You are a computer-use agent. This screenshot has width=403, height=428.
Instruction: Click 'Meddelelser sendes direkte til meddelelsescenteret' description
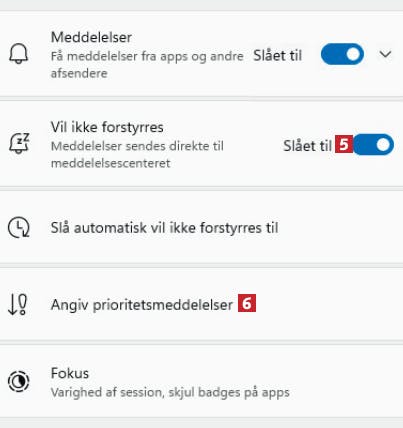point(137,155)
